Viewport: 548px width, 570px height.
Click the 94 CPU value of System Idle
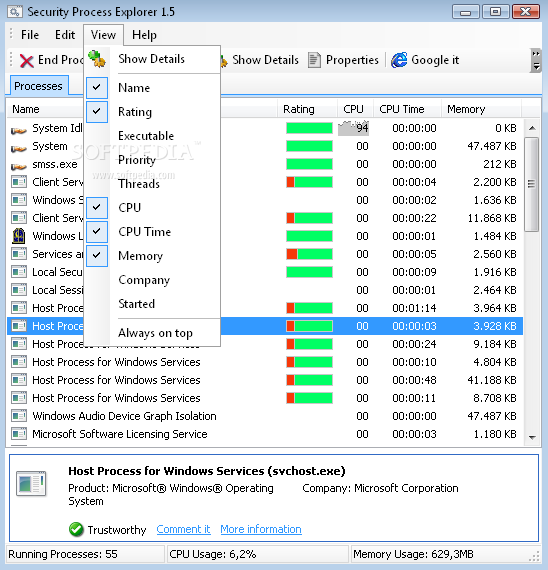[x=362, y=128]
